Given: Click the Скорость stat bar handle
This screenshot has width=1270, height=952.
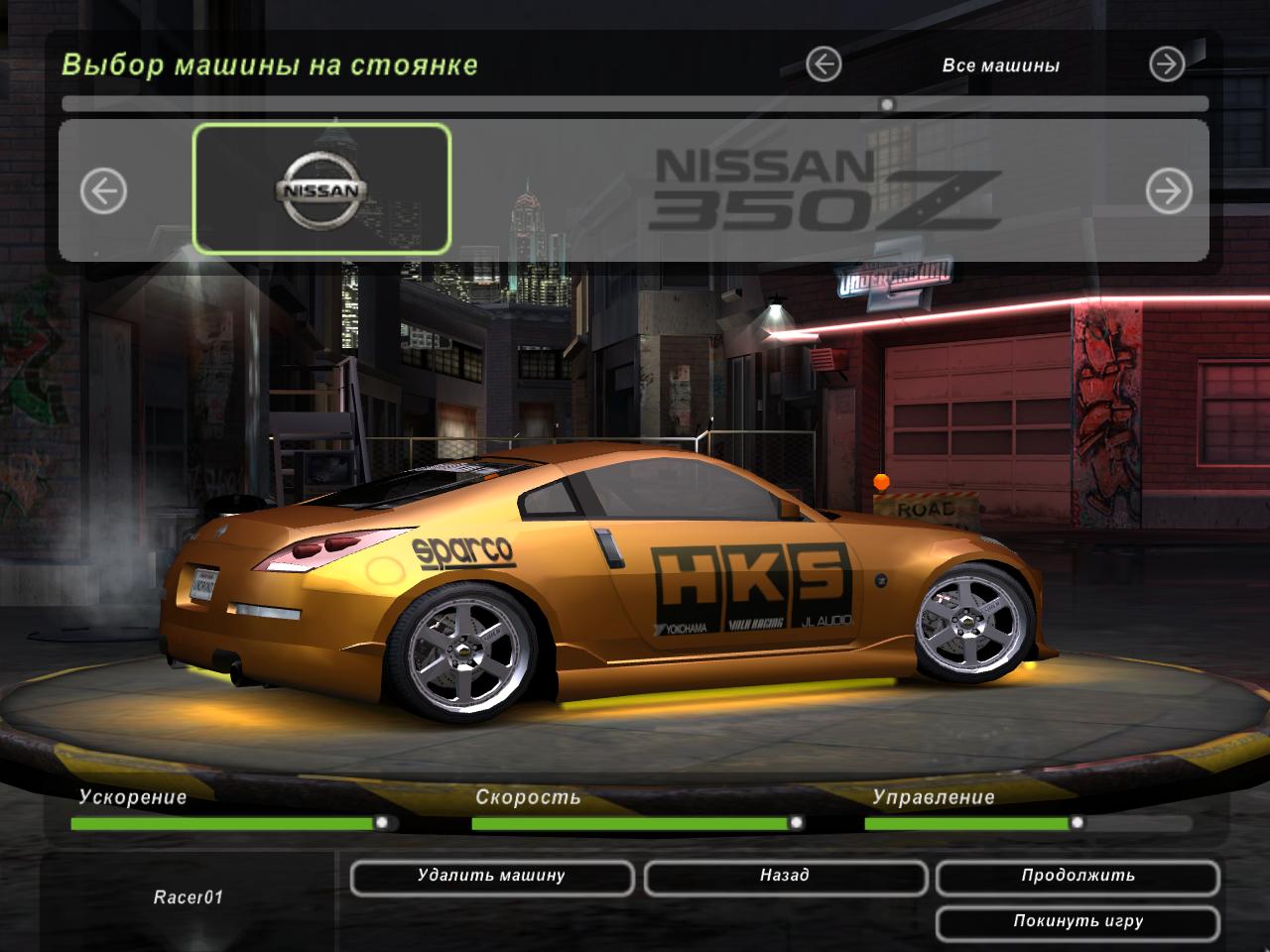Looking at the screenshot, I should 796,823.
